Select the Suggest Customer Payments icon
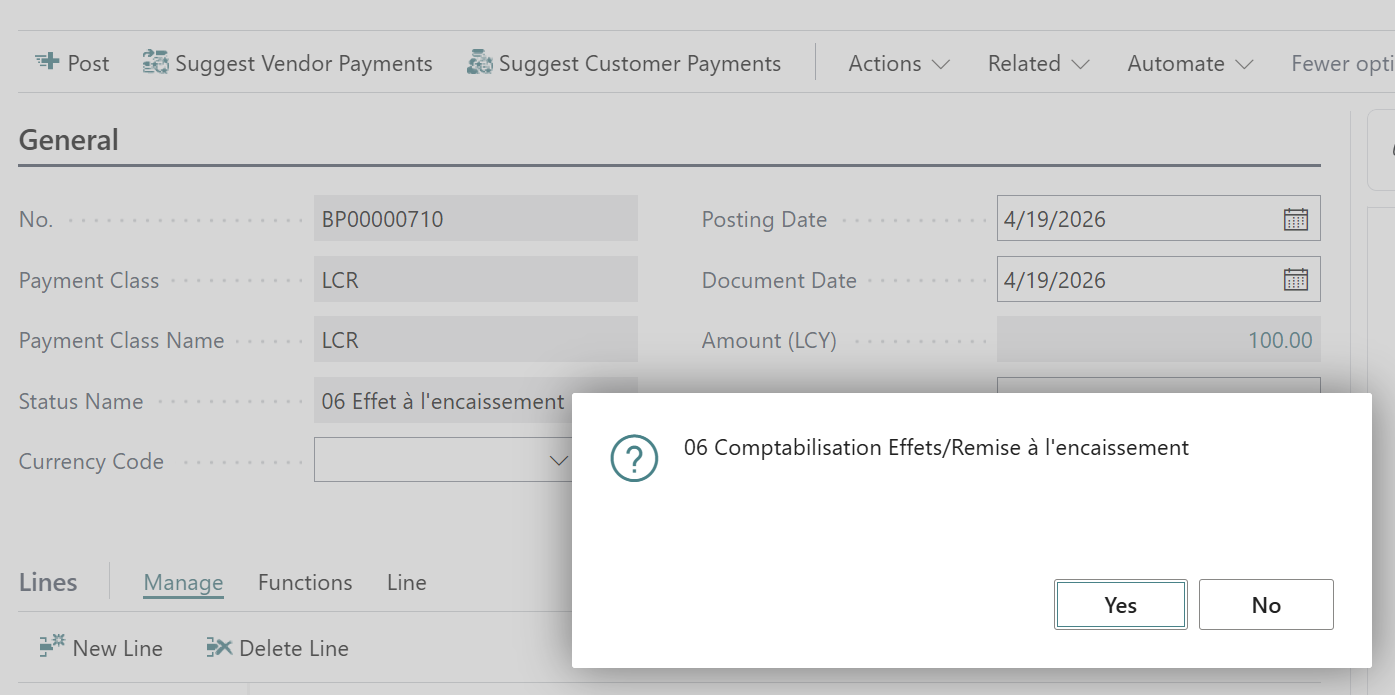 480,62
